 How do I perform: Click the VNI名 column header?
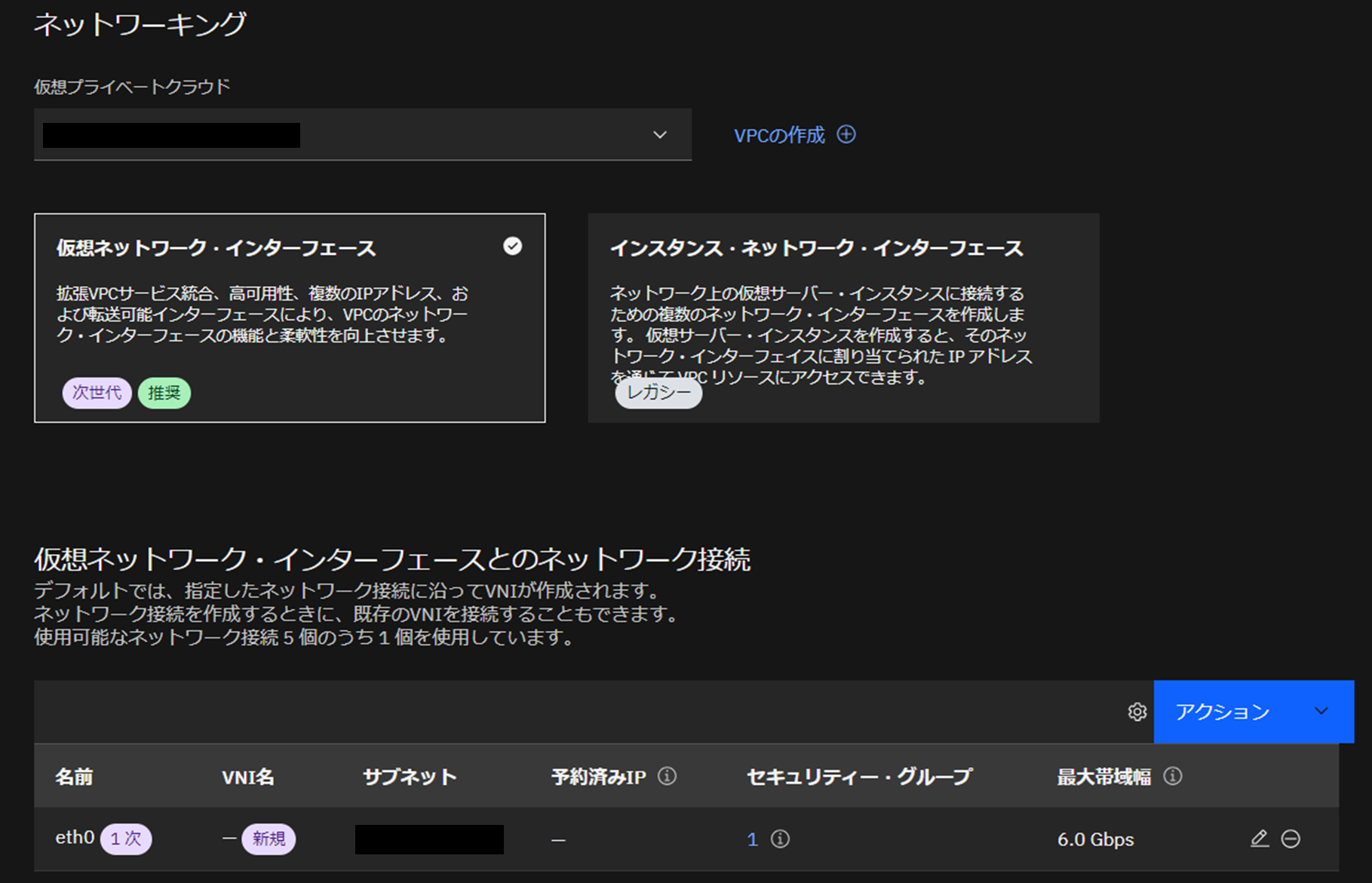248,777
